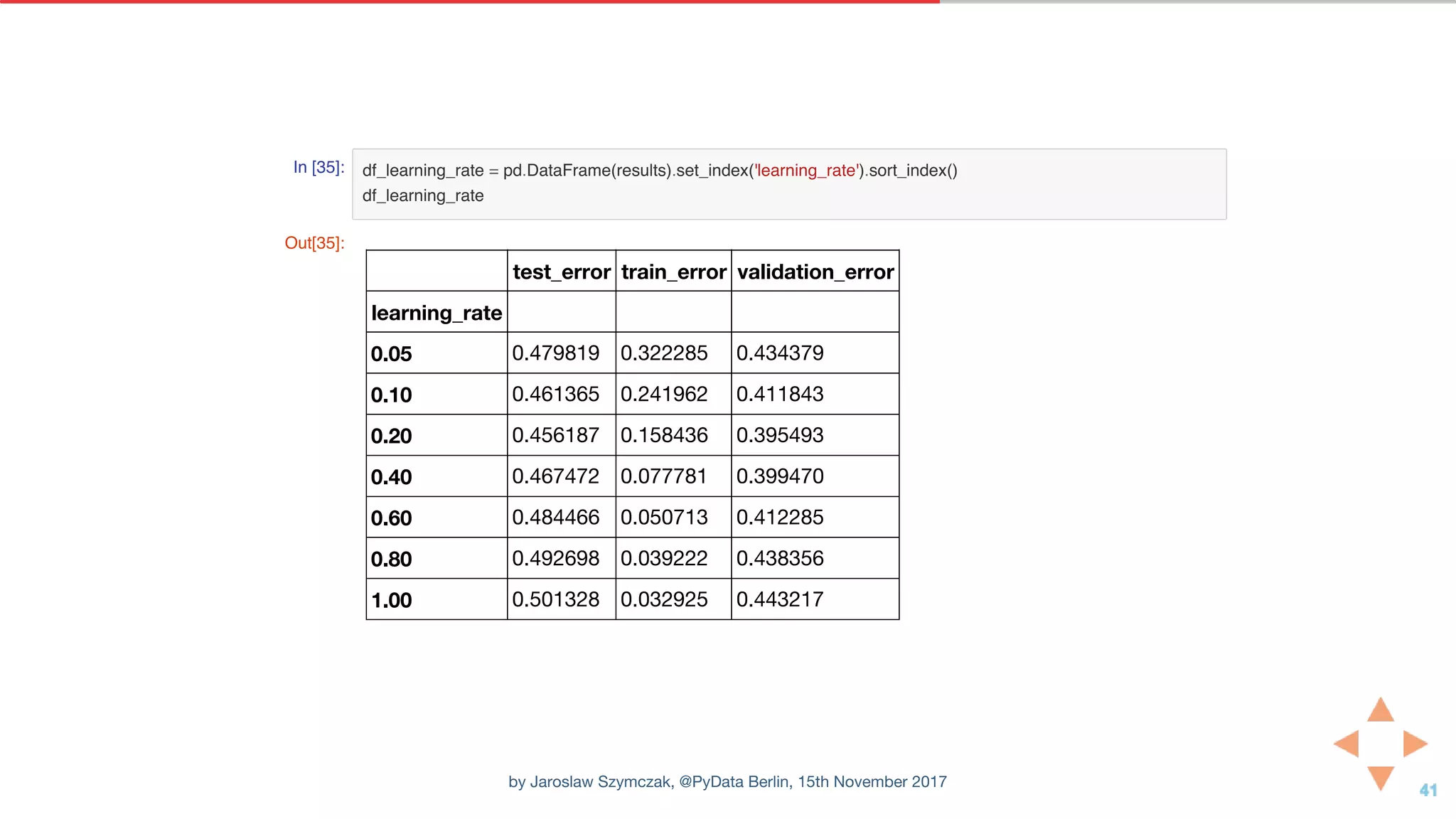Select row index 0.60
Viewport: 1456px width, 819px height.
(x=392, y=518)
